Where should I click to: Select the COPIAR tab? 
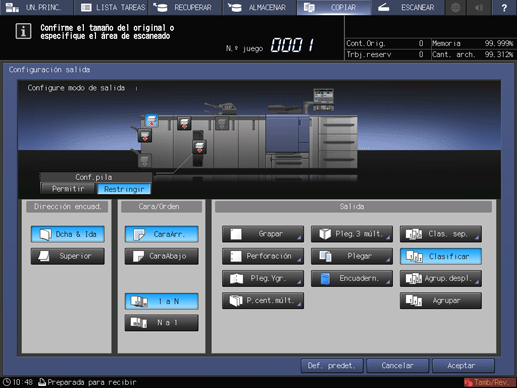coord(334,7)
